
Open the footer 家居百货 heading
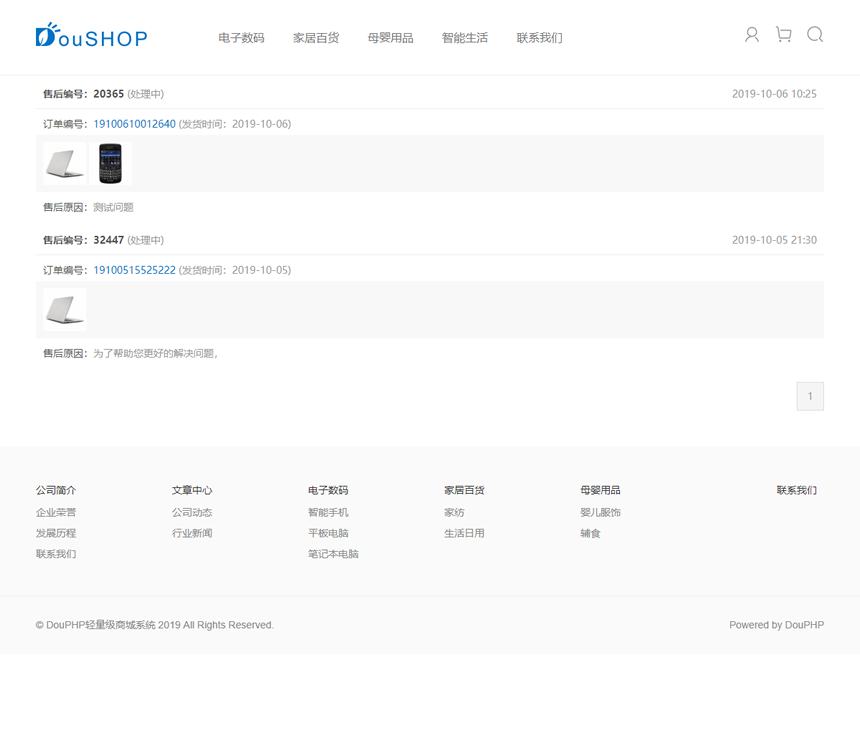tap(464, 490)
